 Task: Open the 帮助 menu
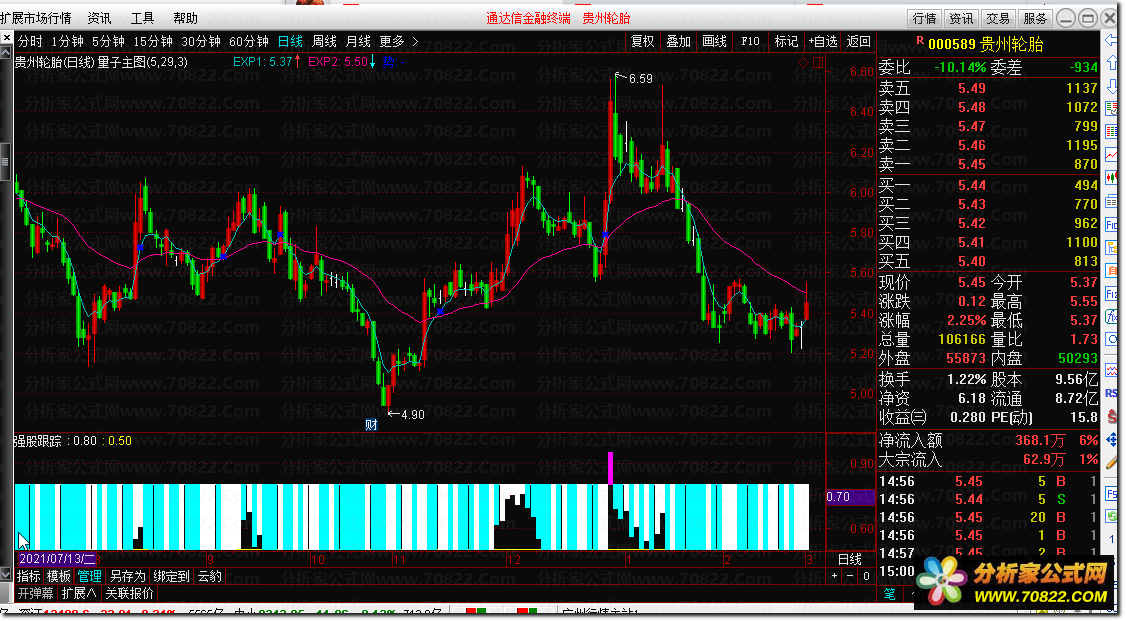[185, 18]
